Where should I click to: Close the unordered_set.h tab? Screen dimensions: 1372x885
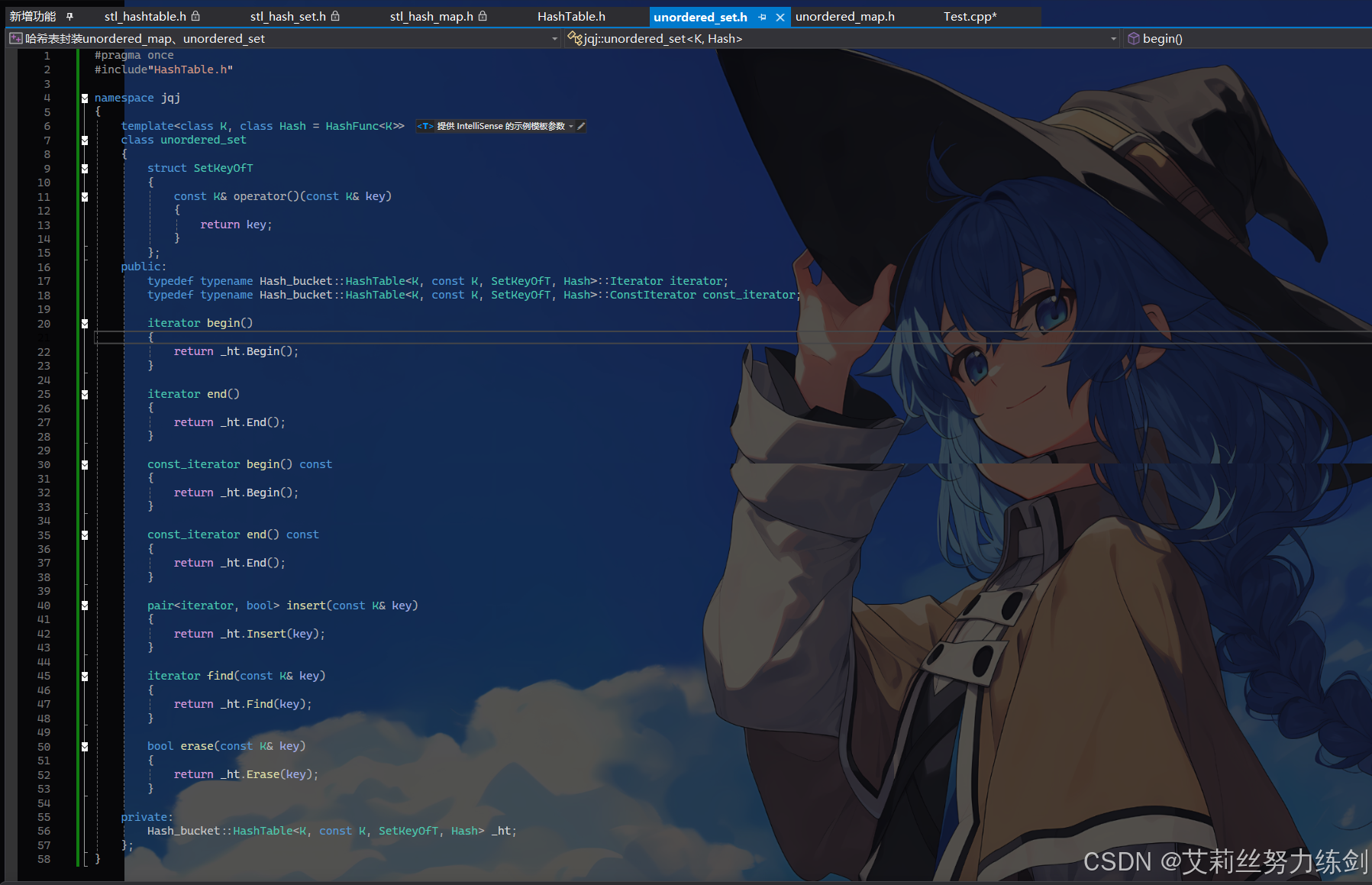tap(780, 17)
